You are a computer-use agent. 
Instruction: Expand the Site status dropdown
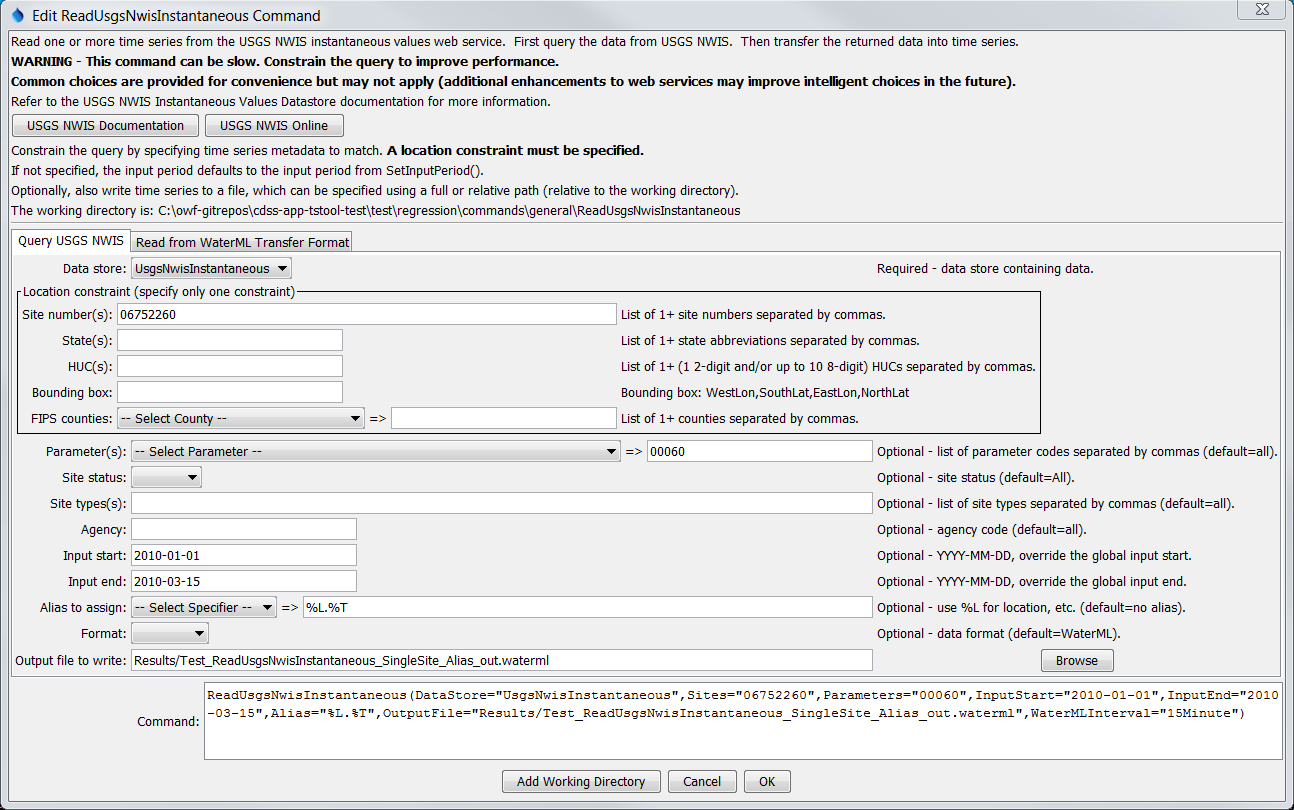point(166,478)
